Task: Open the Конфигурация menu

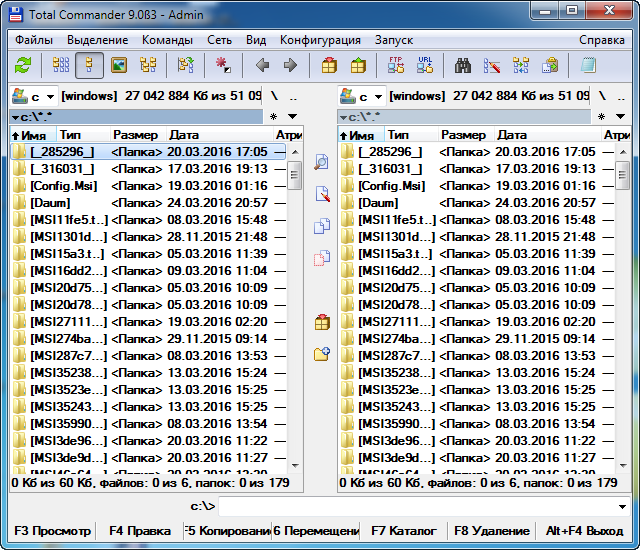Action: pos(320,40)
